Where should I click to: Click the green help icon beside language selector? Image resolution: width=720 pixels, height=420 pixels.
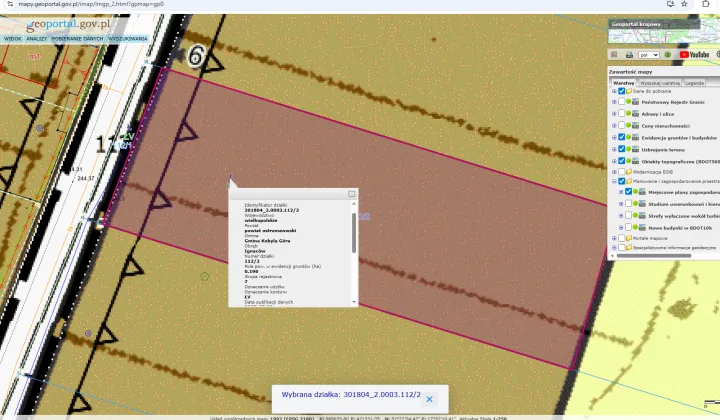668,55
